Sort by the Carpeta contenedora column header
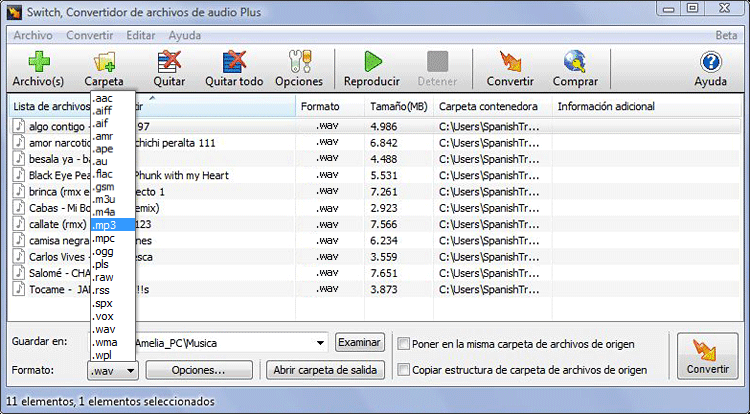The height and width of the screenshot is (414, 750). (x=493, y=106)
